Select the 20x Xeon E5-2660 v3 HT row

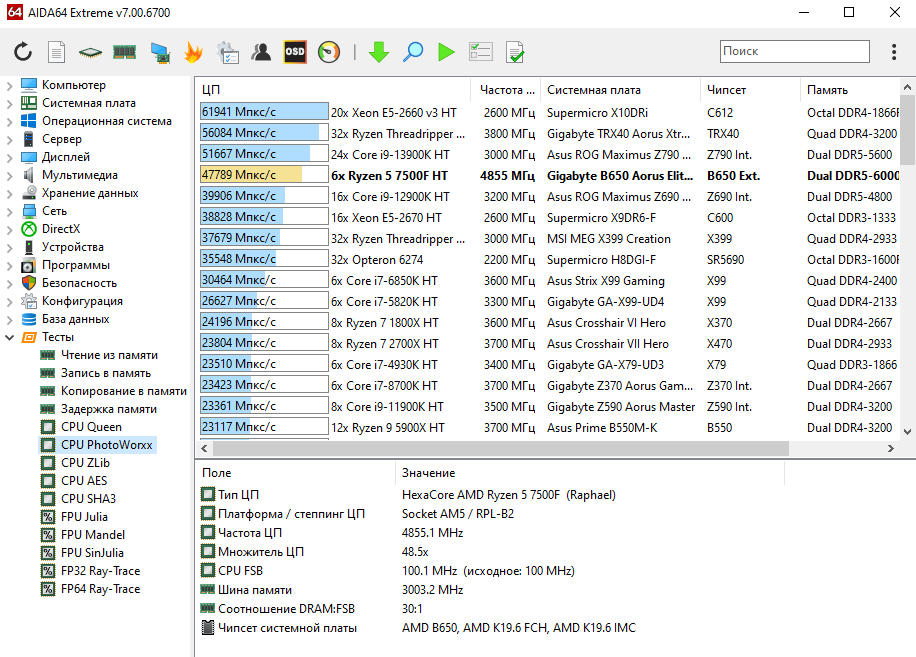click(x=549, y=113)
